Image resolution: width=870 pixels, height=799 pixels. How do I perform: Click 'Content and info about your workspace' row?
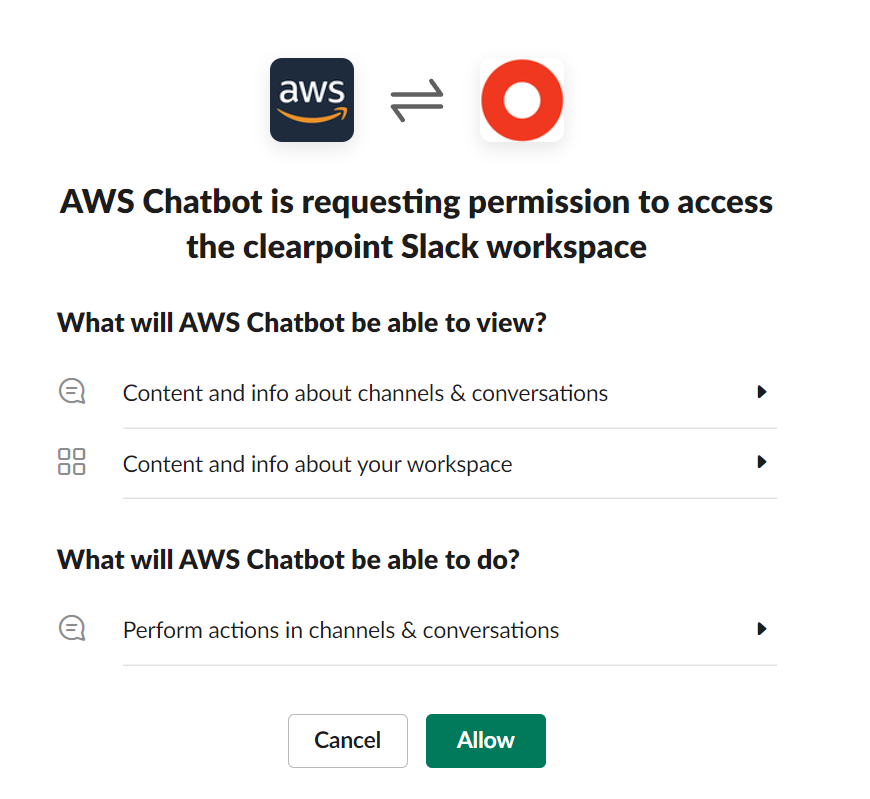[317, 463]
